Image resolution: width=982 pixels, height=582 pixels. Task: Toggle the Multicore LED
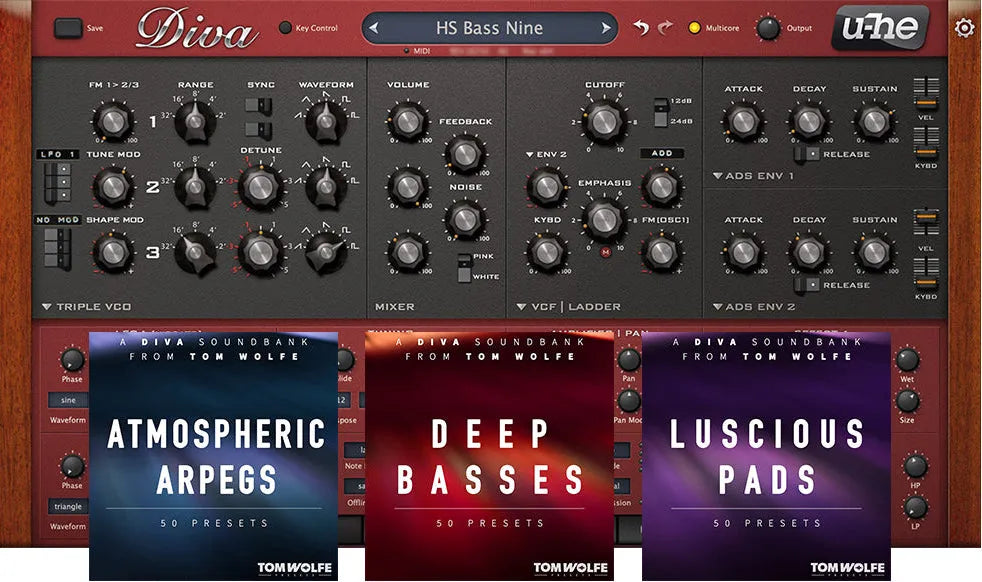click(695, 28)
